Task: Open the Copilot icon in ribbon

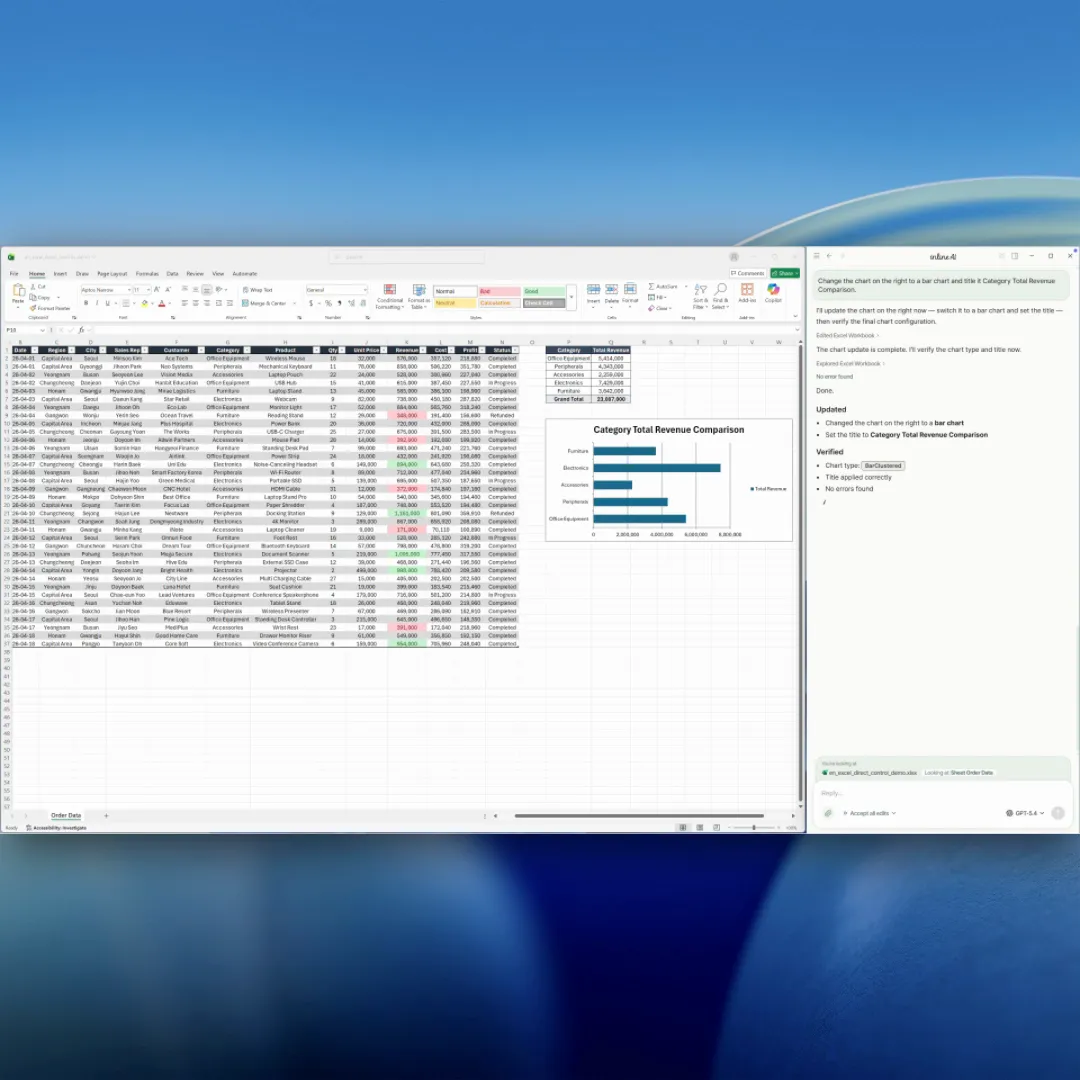Action: pyautogui.click(x=773, y=291)
